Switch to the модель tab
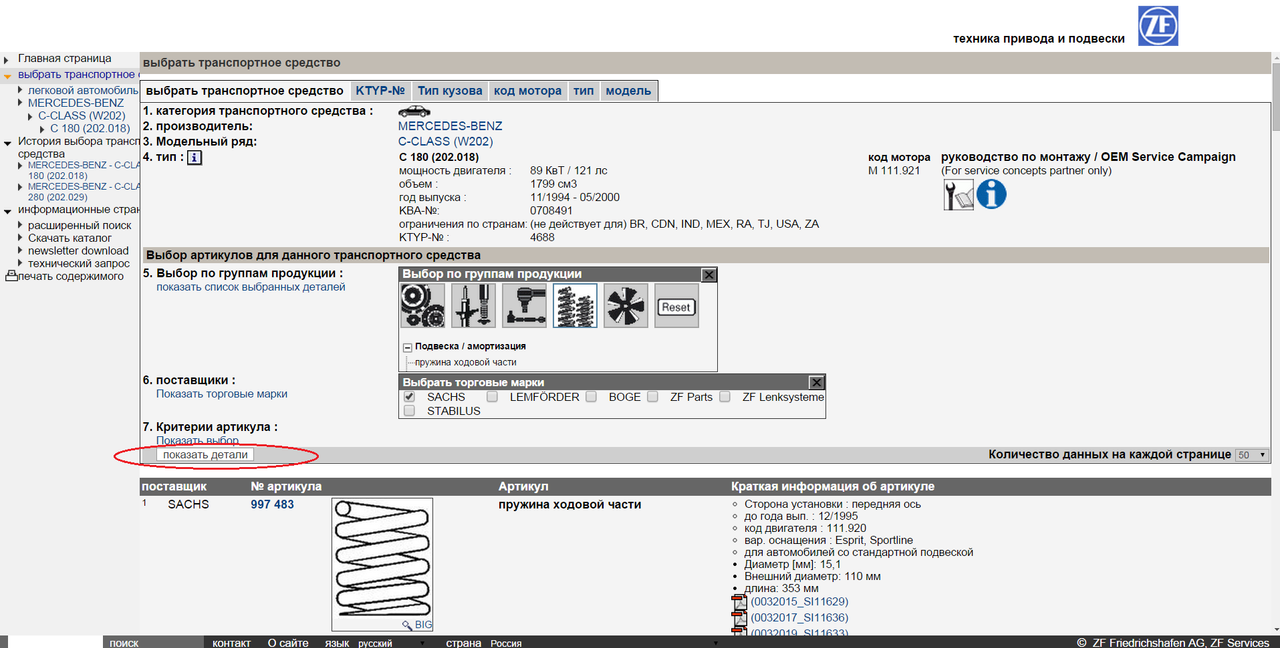 point(629,91)
